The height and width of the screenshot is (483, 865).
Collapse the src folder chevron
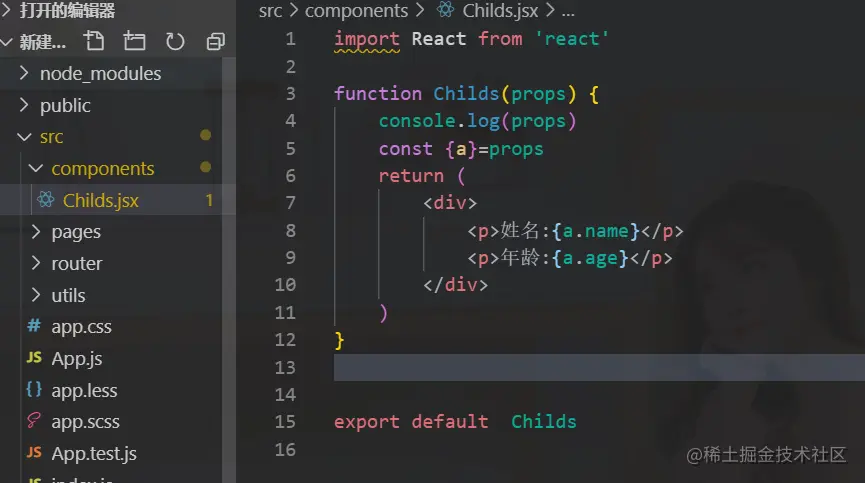[x=24, y=136]
